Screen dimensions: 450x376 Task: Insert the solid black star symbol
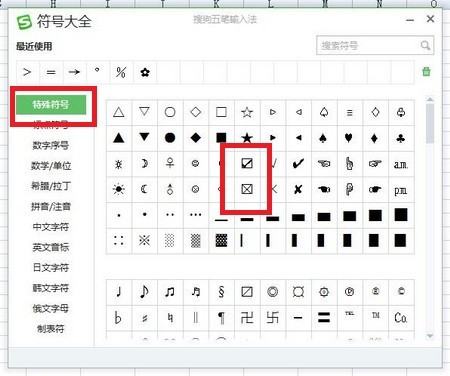coord(247,138)
